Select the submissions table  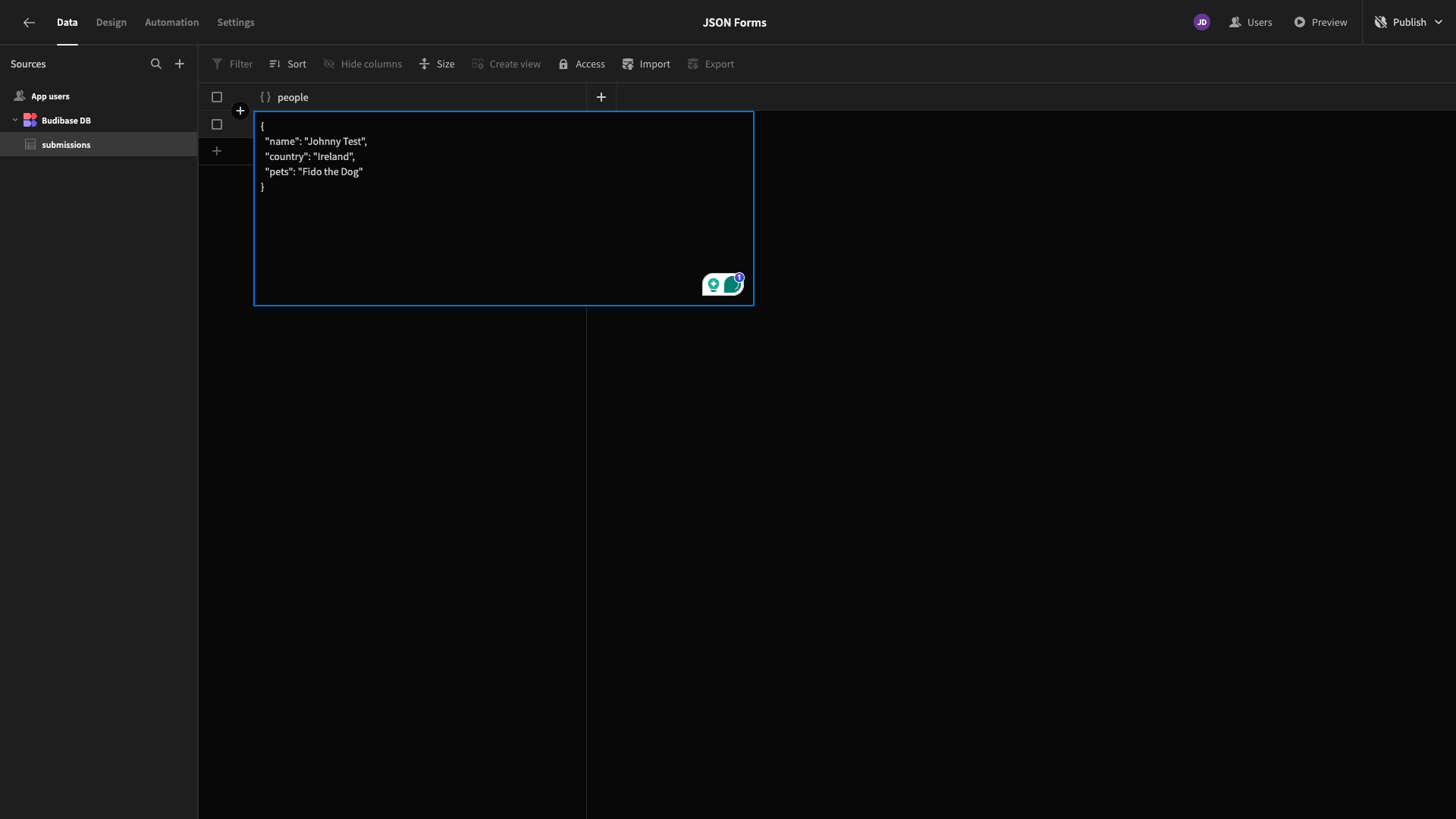click(99, 144)
